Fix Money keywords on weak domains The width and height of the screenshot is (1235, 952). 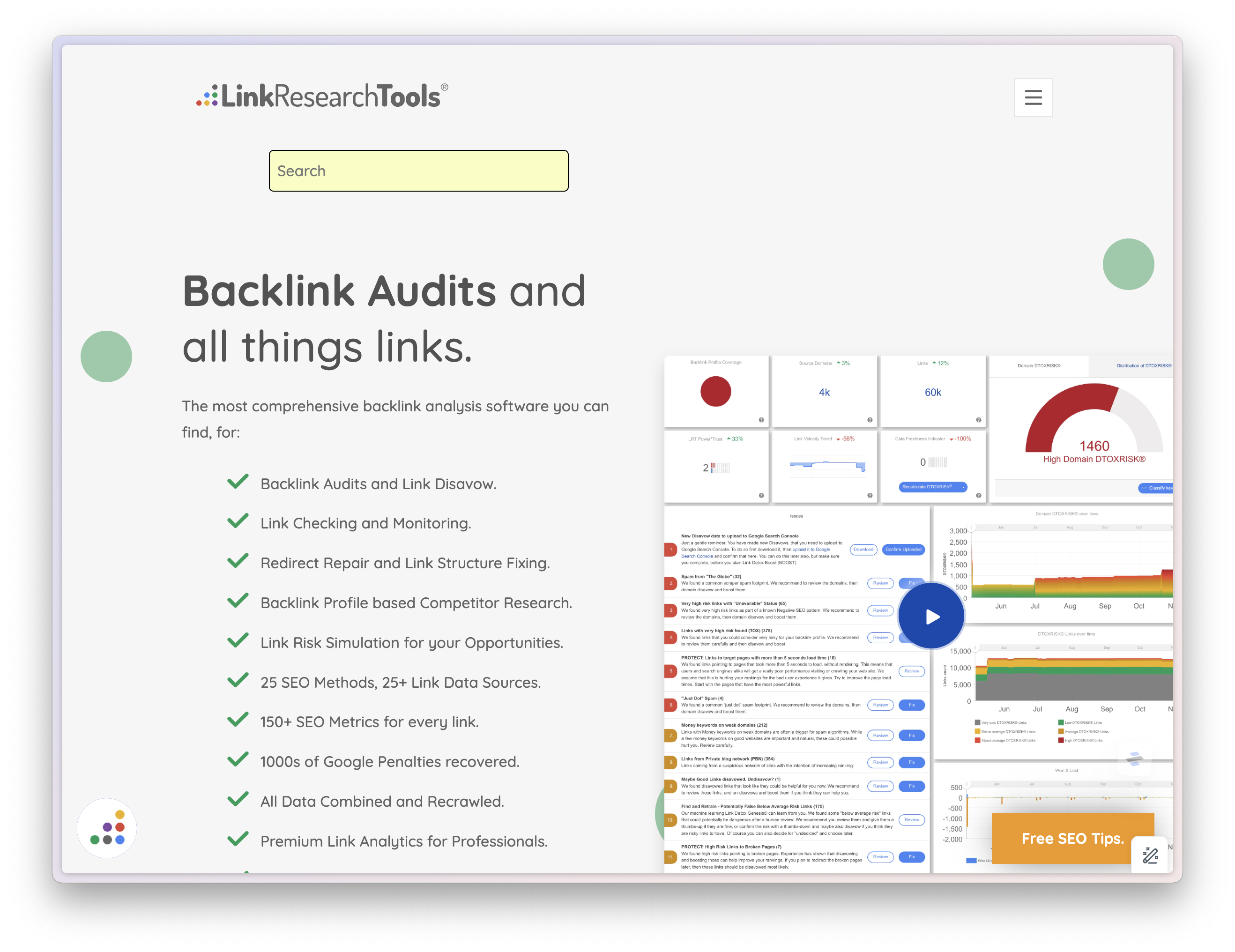tap(912, 736)
